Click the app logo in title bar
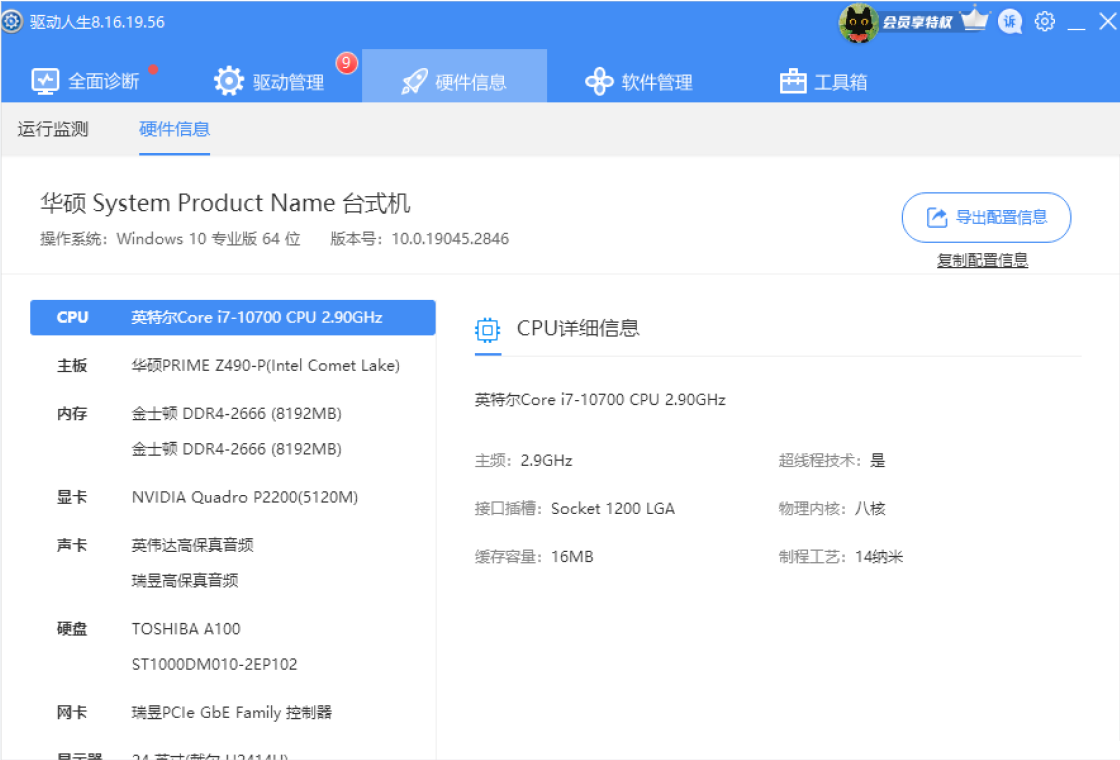The height and width of the screenshot is (760, 1120). point(12,22)
